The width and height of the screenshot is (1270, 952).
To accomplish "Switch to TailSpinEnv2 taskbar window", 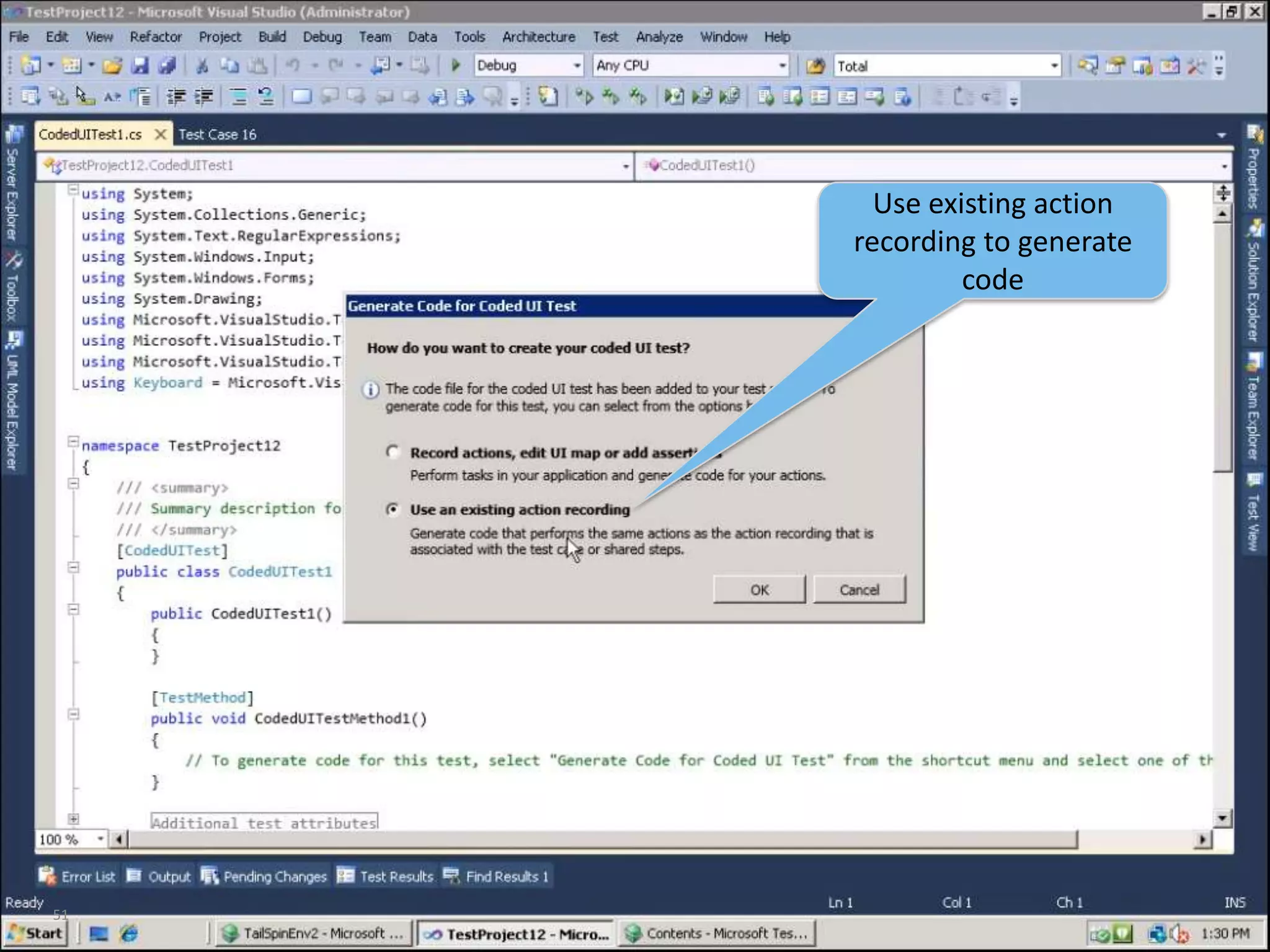I will pyautogui.click(x=314, y=933).
